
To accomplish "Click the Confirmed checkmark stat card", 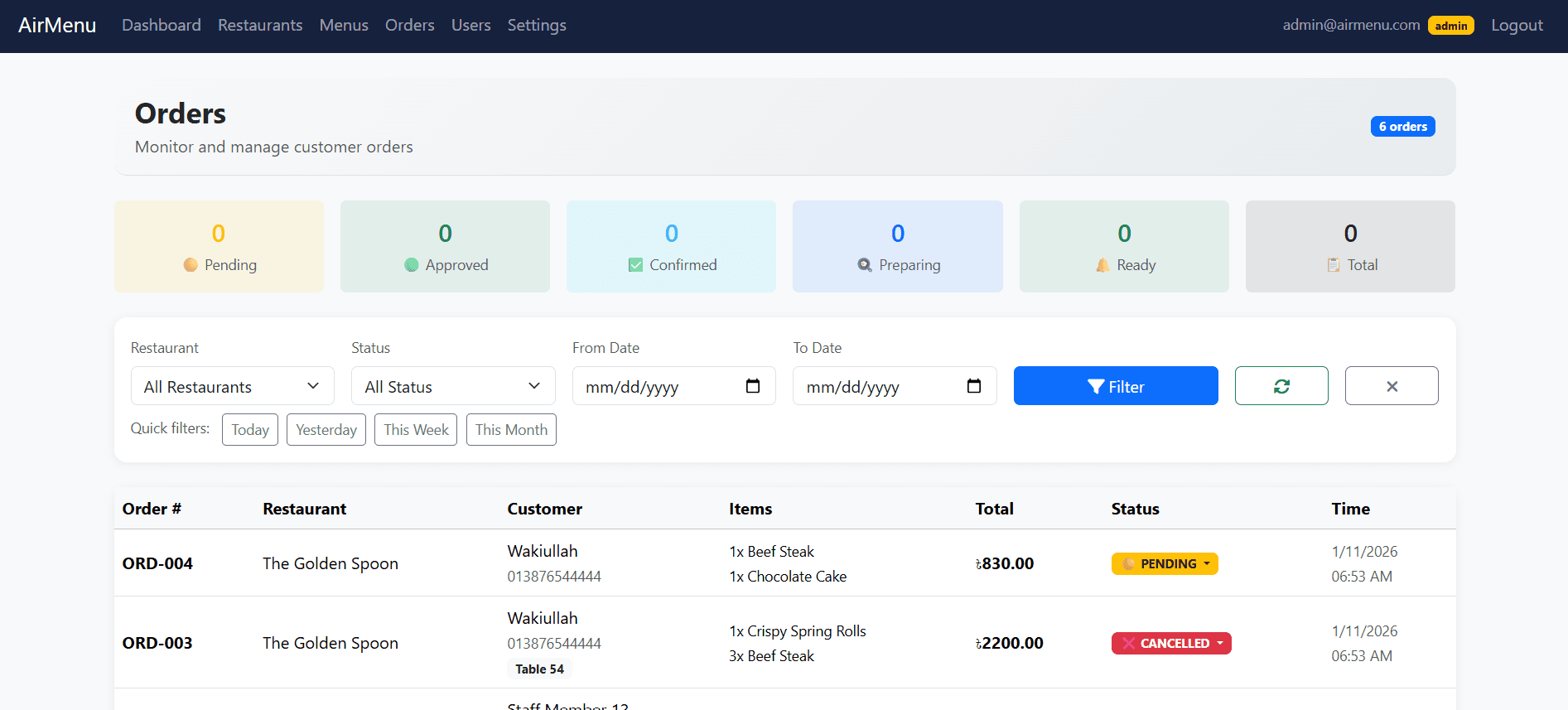I will (671, 247).
